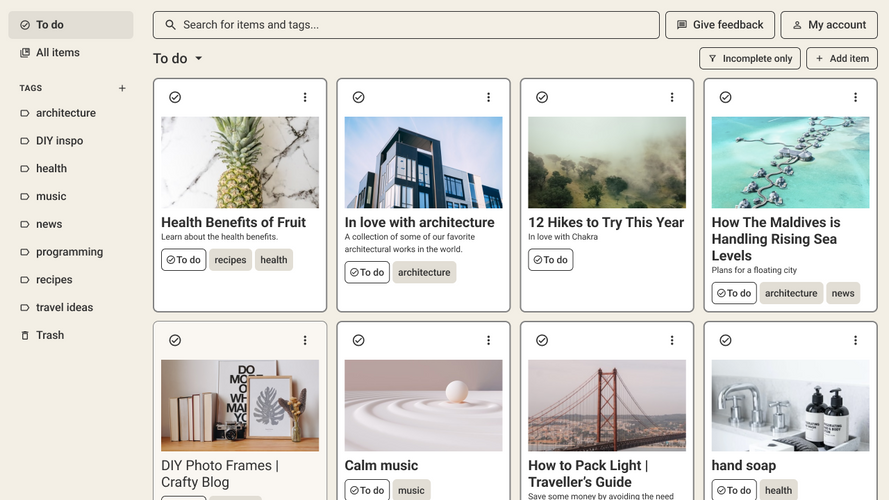The image size is (889, 500).
Task: Open the zen sand ball thumbnail
Action: 424,405
